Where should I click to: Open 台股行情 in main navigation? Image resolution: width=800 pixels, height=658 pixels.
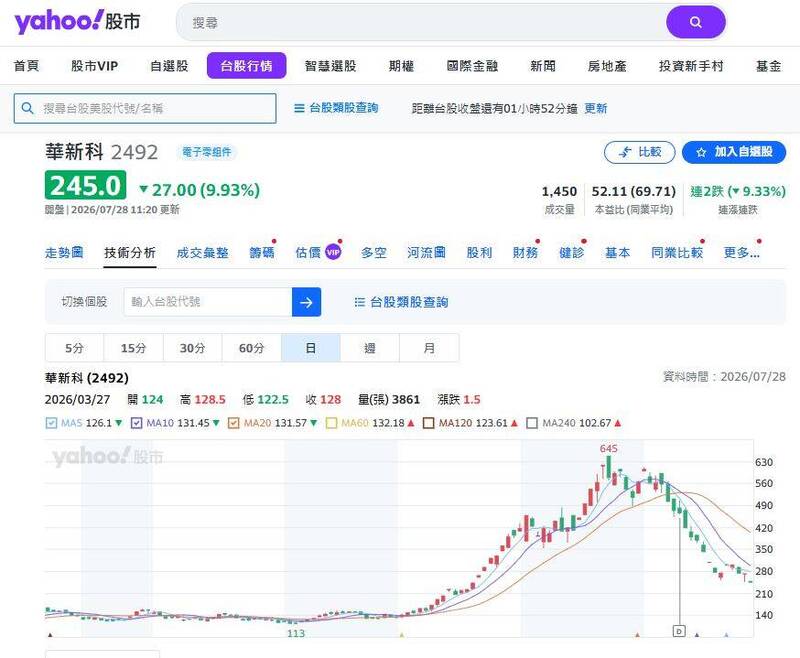(x=246, y=66)
